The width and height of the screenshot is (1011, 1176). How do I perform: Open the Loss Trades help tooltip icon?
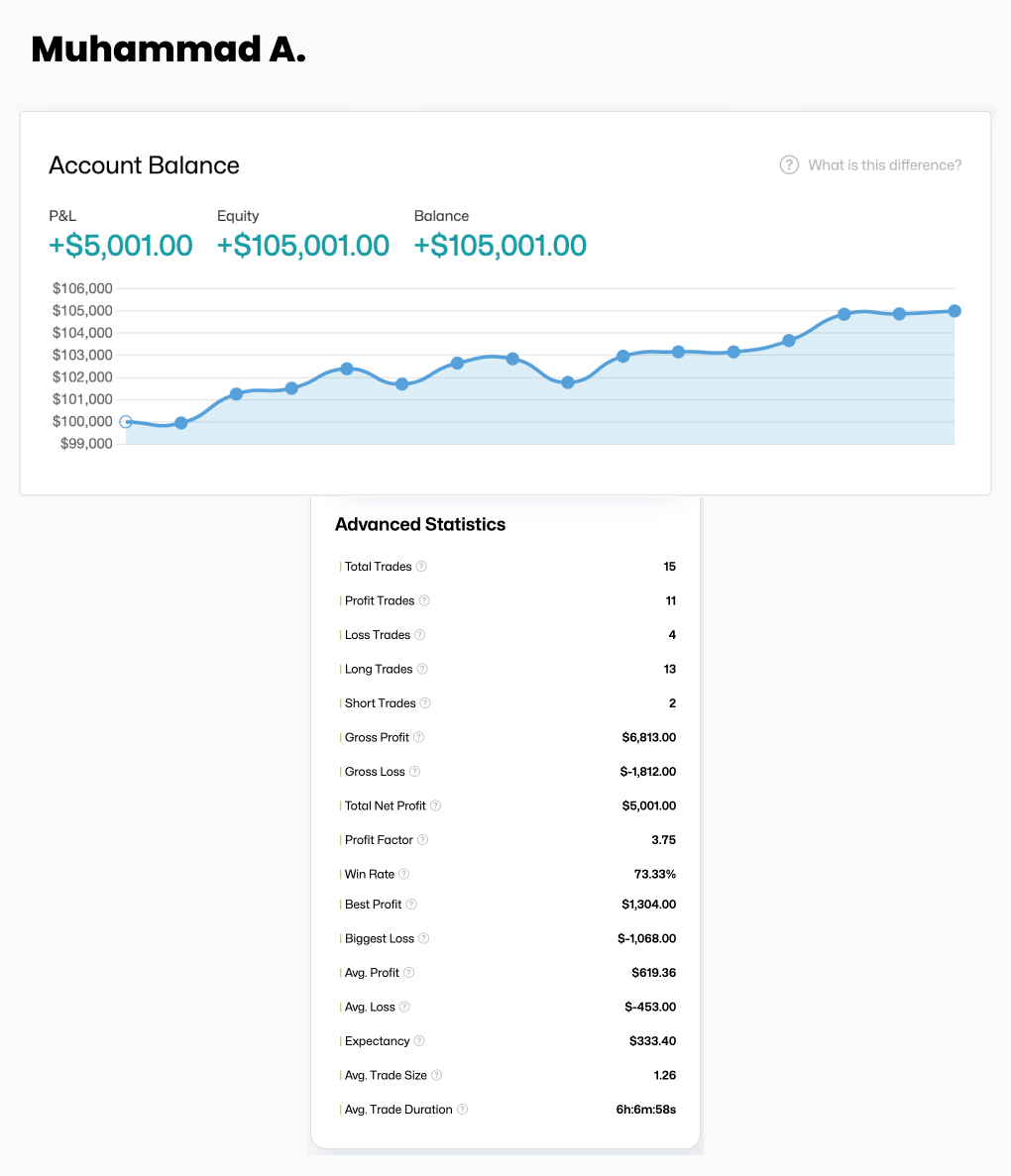[419, 635]
